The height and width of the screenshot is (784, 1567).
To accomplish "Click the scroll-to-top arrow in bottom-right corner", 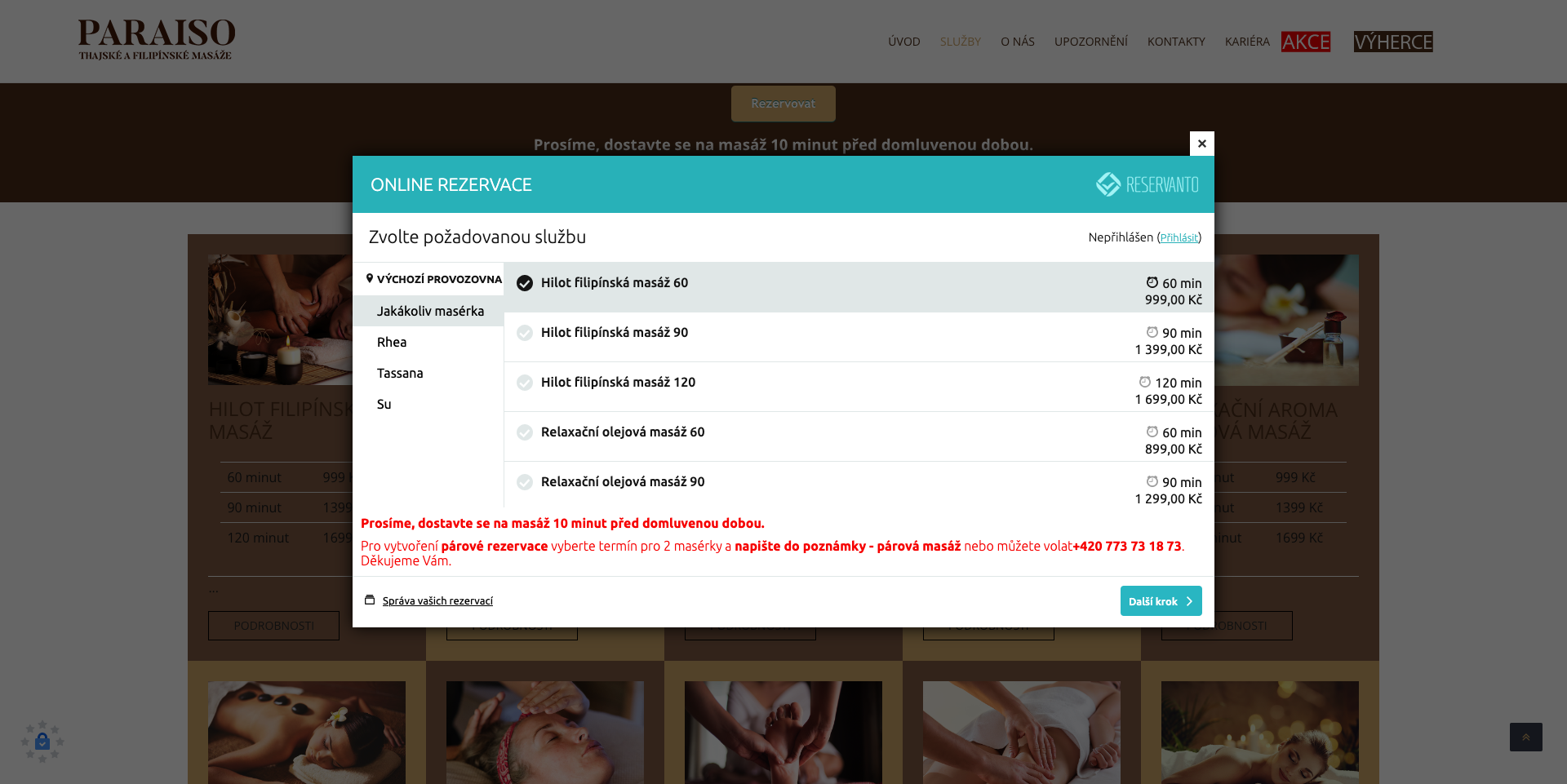I will coord(1525,737).
